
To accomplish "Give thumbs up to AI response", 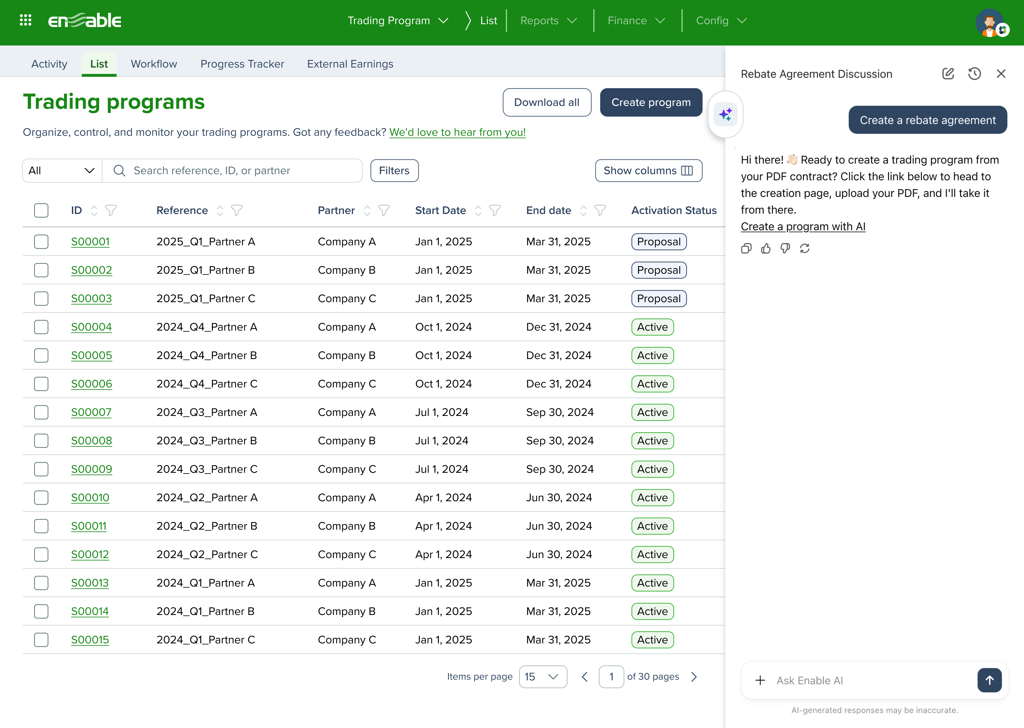I will click(x=766, y=248).
